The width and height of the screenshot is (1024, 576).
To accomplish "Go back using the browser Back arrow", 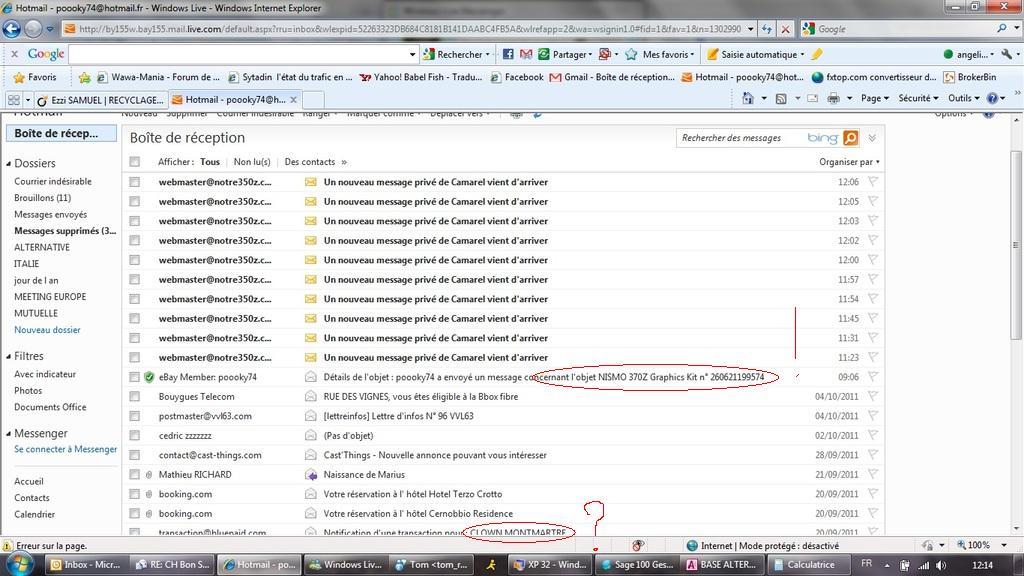I will (12, 29).
